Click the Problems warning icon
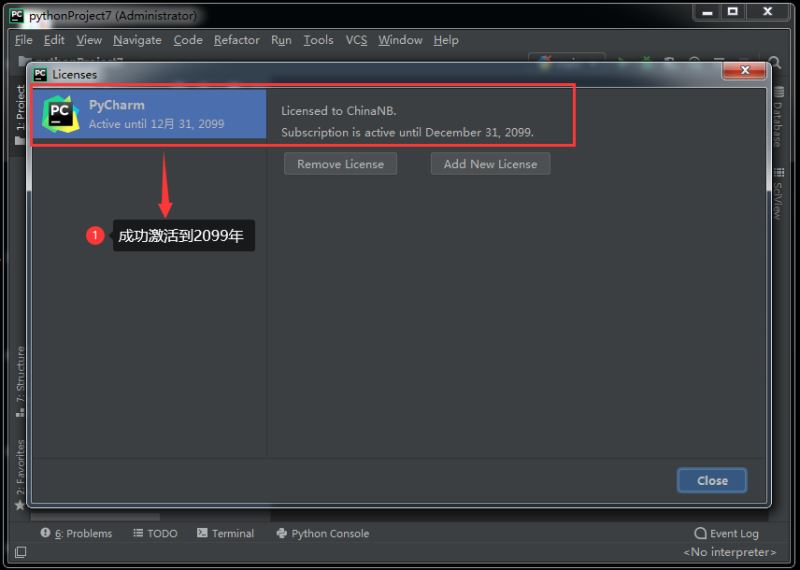 pos(45,533)
